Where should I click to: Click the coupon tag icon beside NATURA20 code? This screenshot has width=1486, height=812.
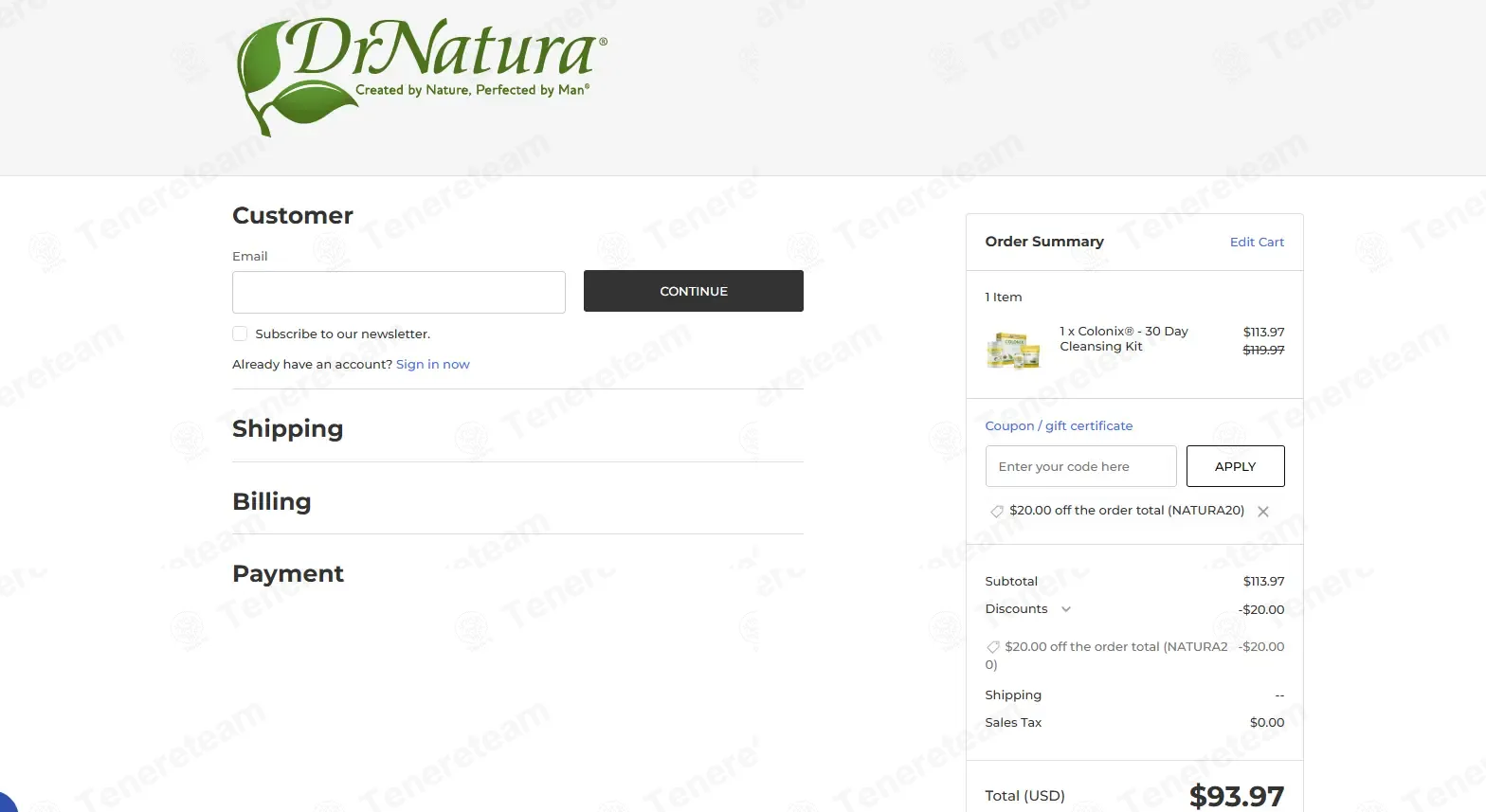click(x=996, y=511)
